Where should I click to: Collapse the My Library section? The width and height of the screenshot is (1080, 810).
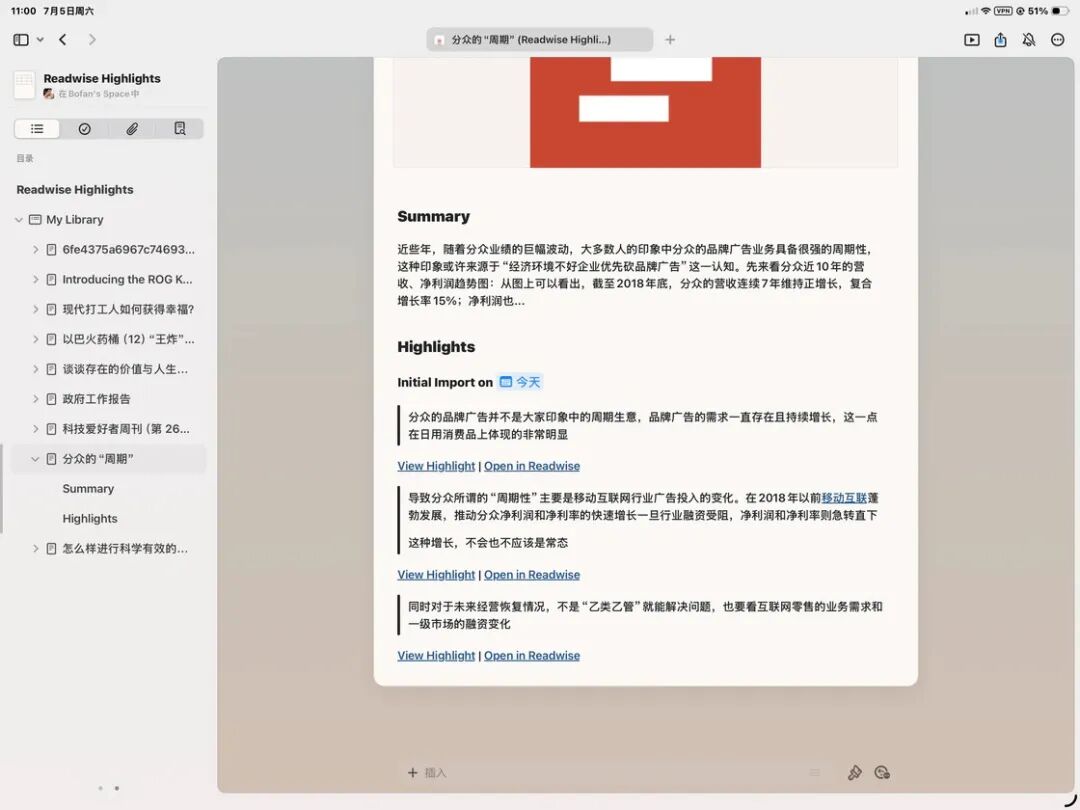[19, 220]
